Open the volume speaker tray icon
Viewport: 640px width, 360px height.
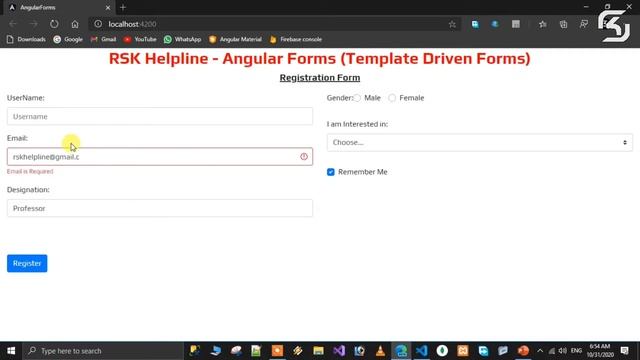[x=562, y=351]
